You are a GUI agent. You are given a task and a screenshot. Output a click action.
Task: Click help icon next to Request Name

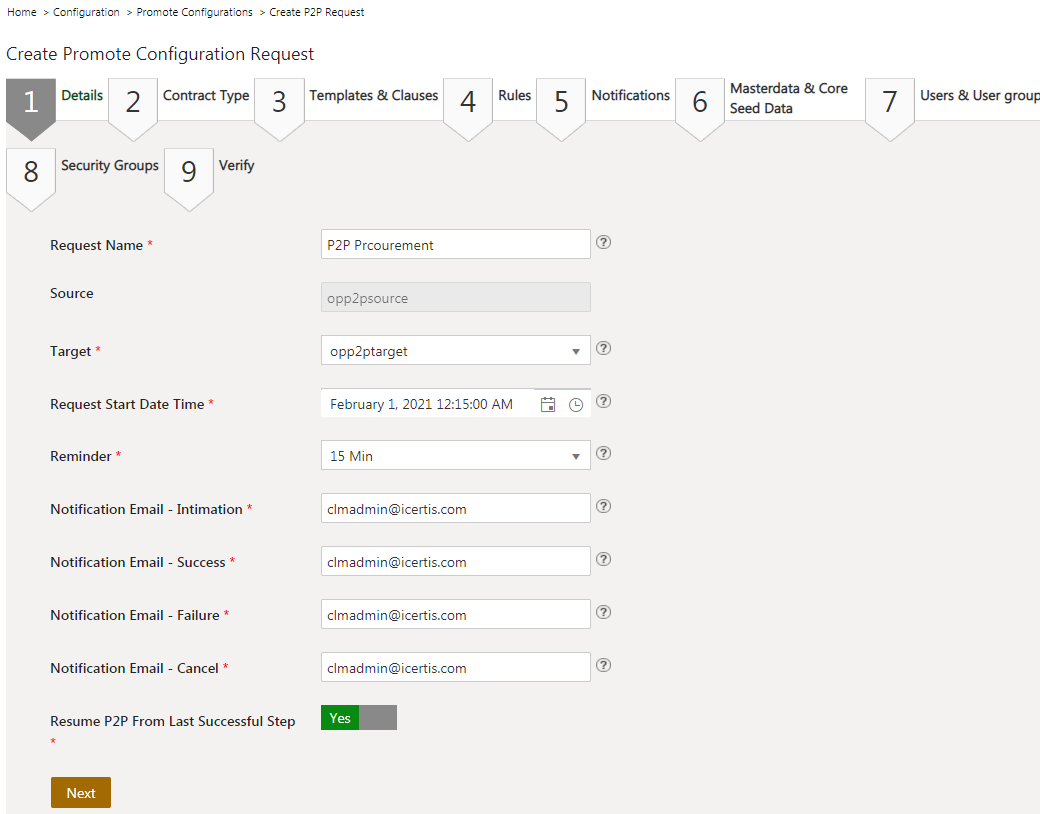603,243
